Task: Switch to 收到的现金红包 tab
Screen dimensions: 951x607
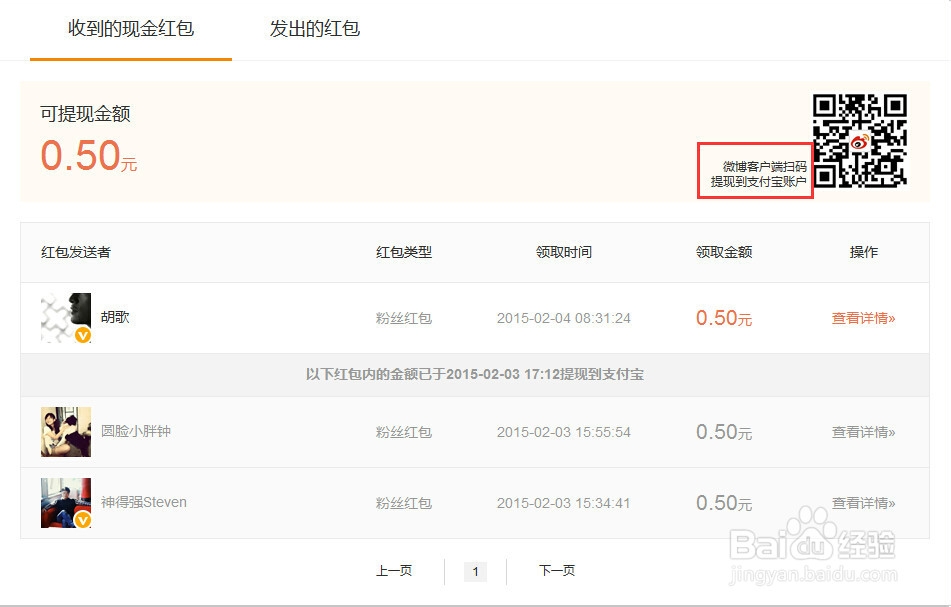Action: click(x=130, y=29)
